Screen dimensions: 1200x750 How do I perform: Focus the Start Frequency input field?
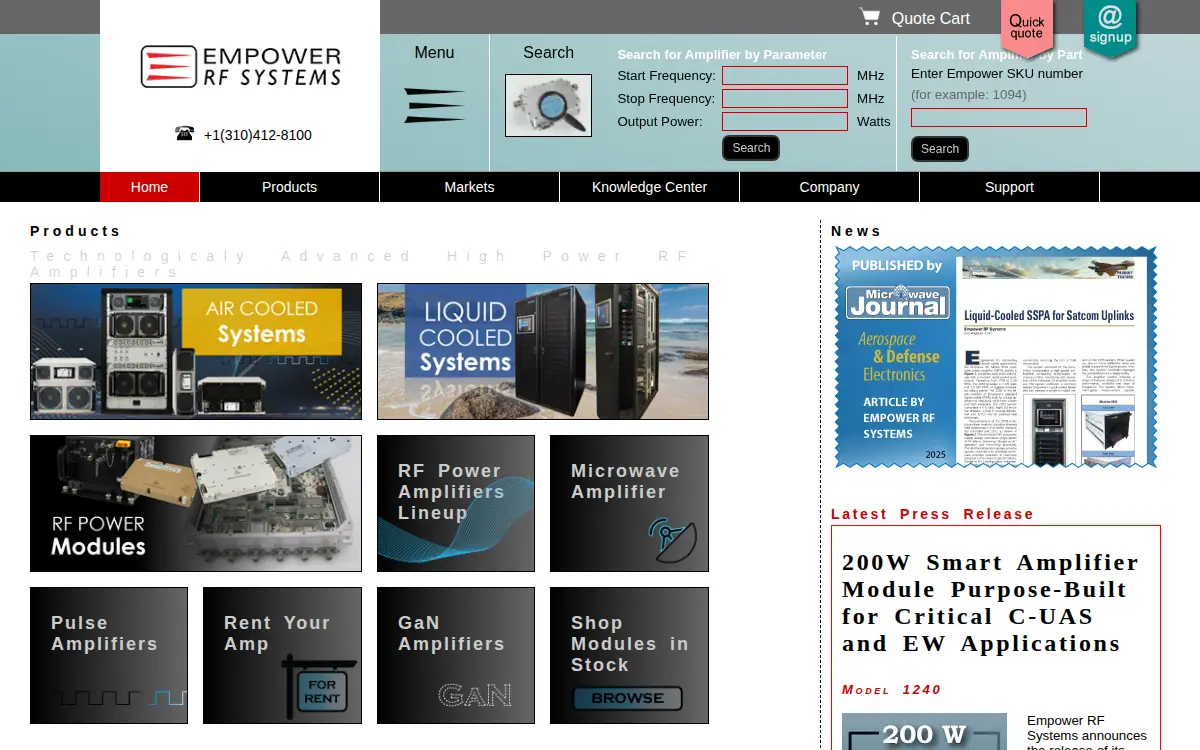click(x=785, y=76)
